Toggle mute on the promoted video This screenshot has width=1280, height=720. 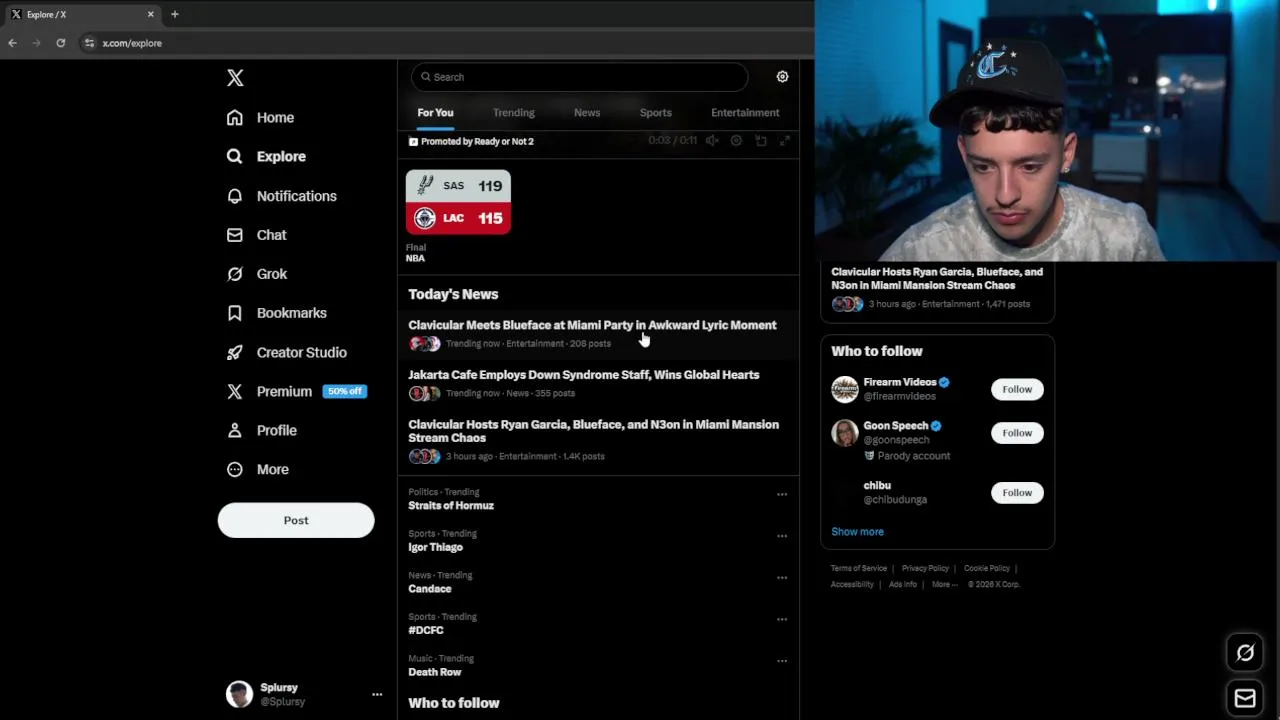tap(712, 141)
